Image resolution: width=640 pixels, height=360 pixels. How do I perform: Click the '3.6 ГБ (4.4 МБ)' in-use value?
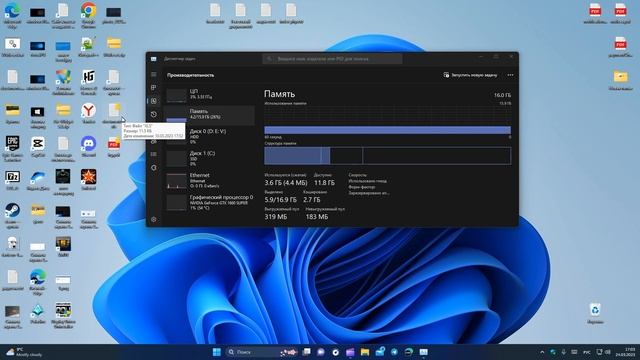pyautogui.click(x=286, y=182)
